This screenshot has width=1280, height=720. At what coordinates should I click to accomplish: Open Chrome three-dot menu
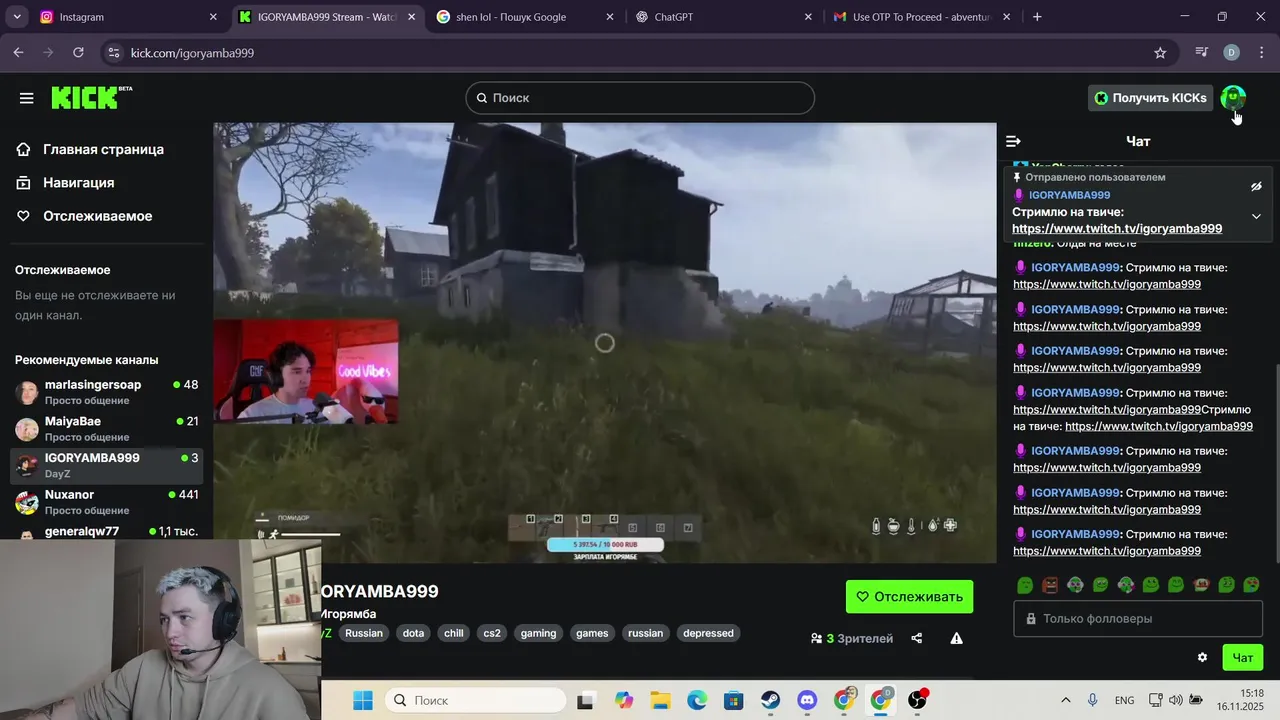pos(1262,53)
